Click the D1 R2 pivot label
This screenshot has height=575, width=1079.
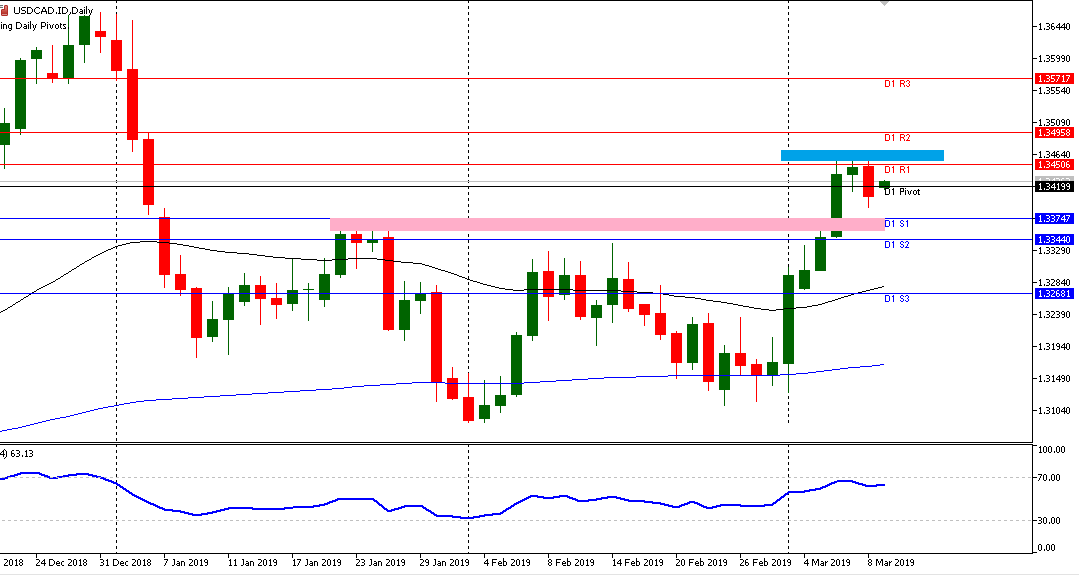pos(897,138)
